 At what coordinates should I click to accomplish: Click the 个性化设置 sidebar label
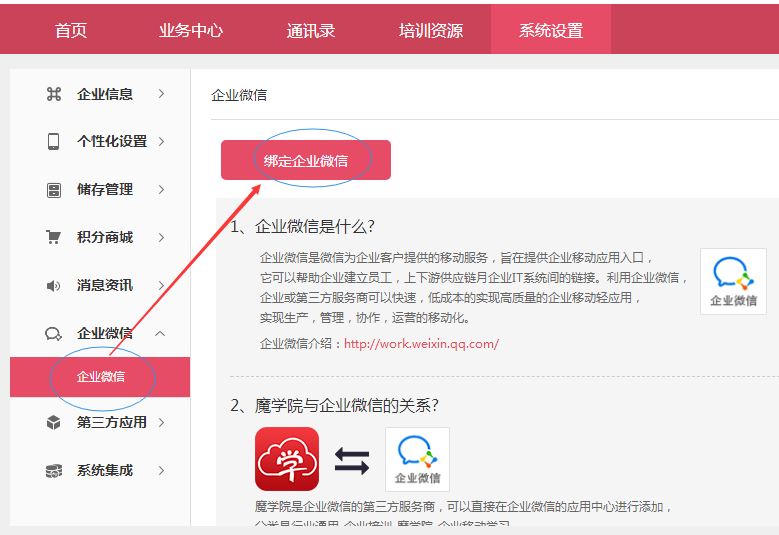pyautogui.click(x=112, y=142)
